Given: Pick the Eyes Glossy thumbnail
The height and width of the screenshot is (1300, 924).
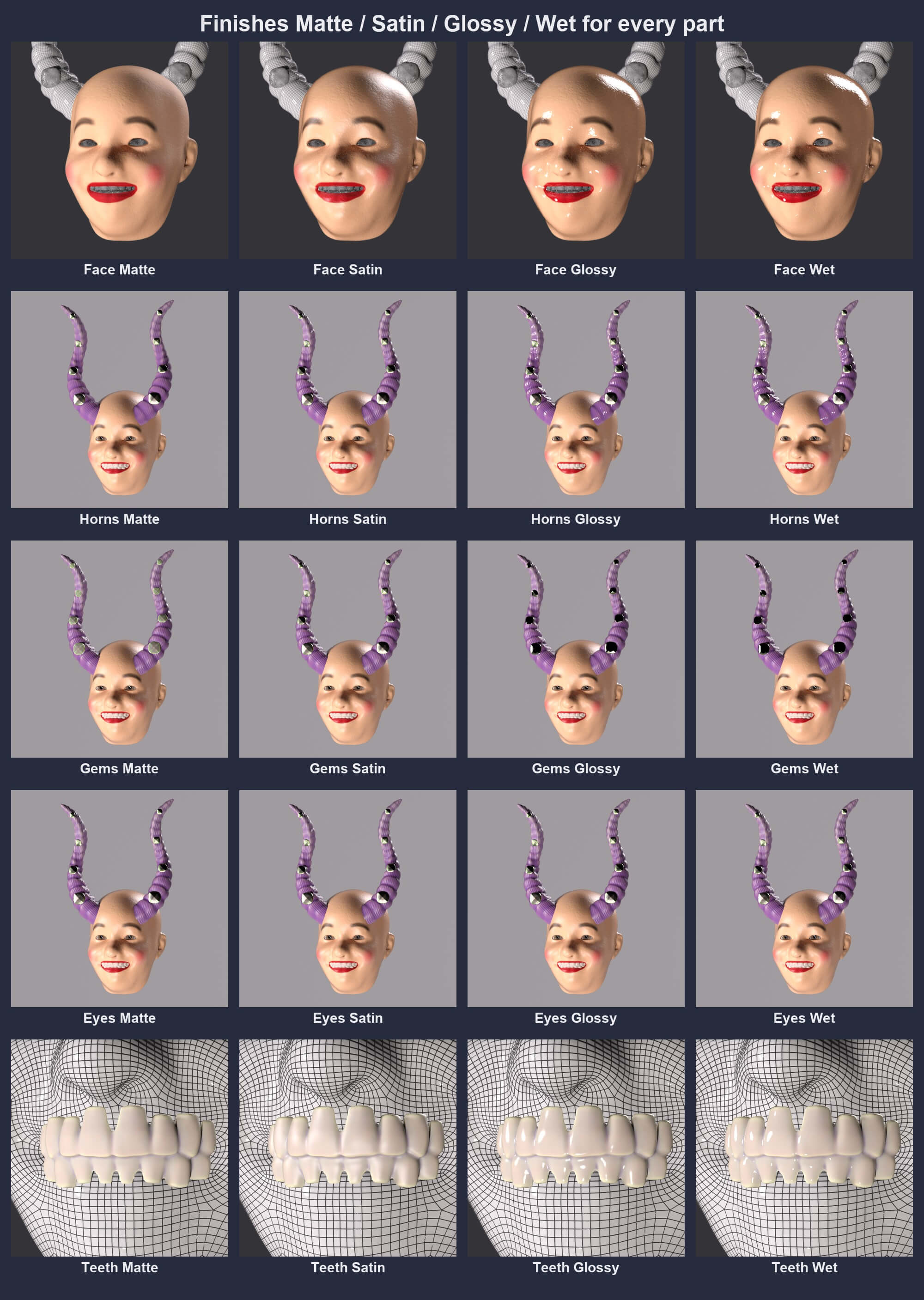Looking at the screenshot, I should [x=576, y=899].
